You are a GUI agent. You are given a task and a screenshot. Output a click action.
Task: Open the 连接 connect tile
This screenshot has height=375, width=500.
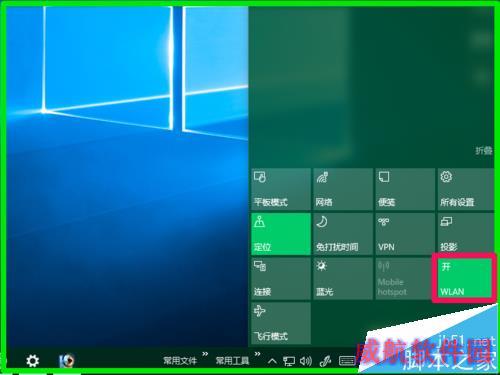tap(281, 278)
